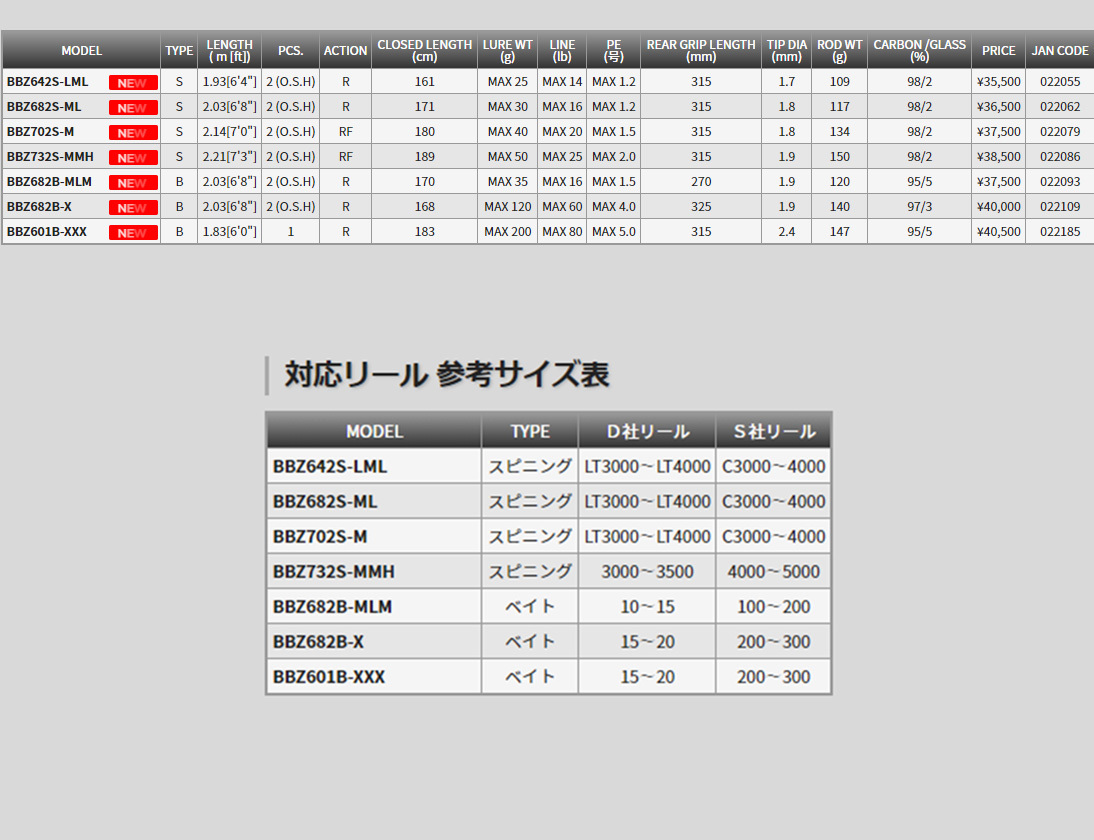The height and width of the screenshot is (840, 1094).
Task: Click the price ¥40,000
Action: 998,207
